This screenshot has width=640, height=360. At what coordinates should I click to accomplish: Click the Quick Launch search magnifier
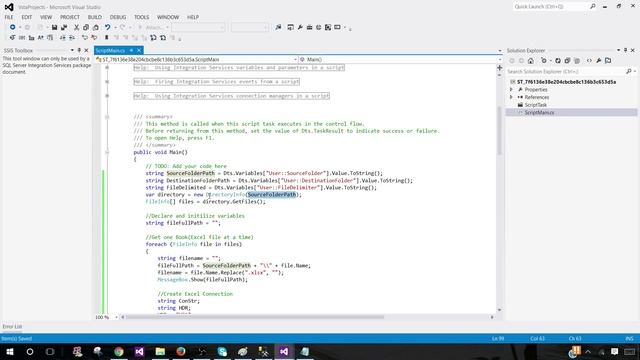593,7
